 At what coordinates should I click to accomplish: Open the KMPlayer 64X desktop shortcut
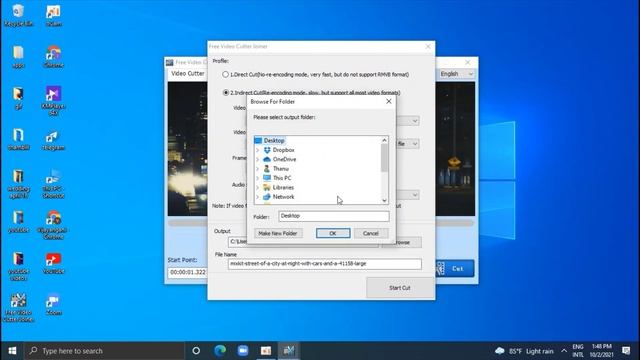[x=53, y=100]
